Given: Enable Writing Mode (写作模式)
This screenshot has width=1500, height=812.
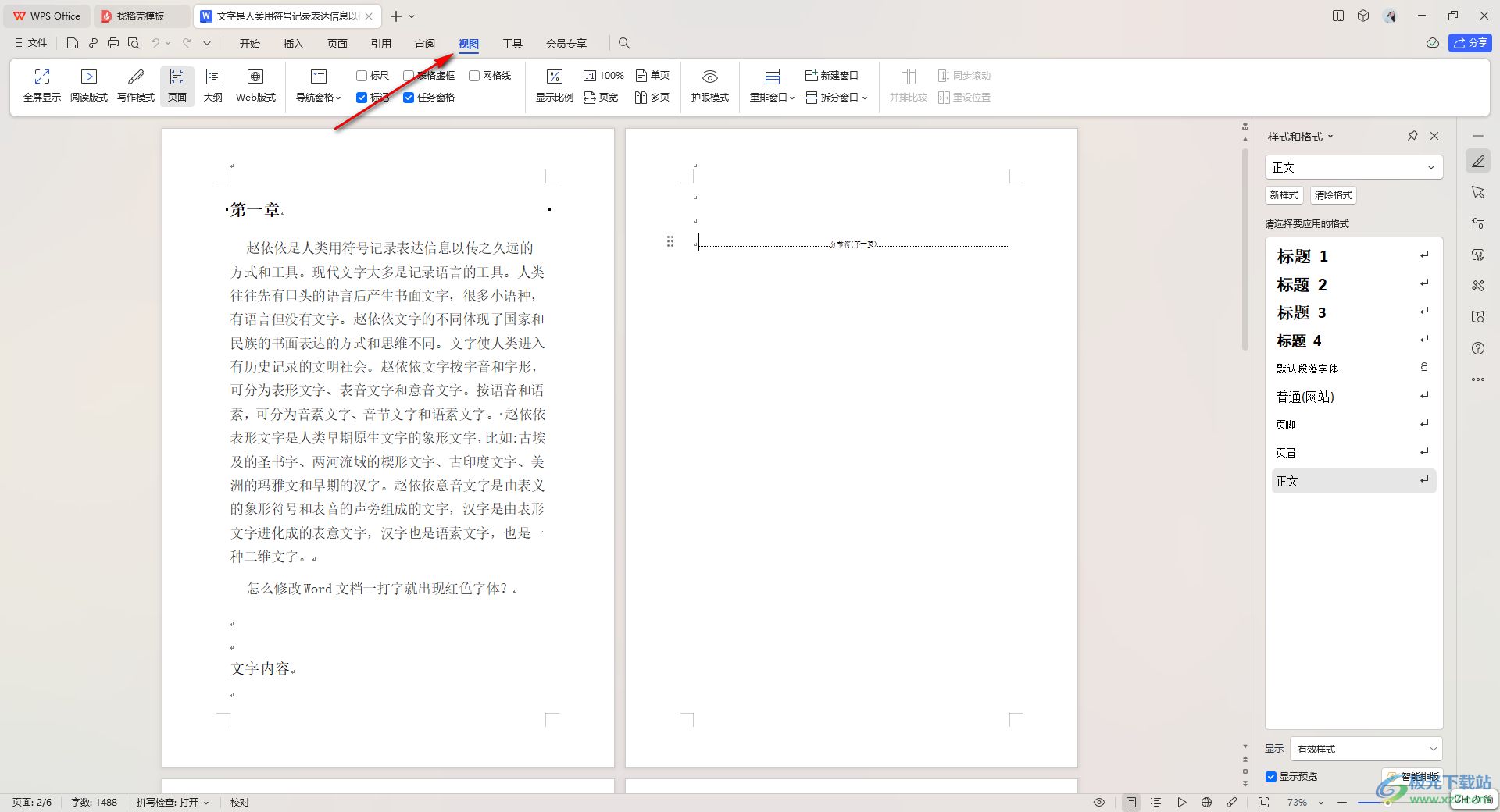Looking at the screenshot, I should pyautogui.click(x=136, y=85).
